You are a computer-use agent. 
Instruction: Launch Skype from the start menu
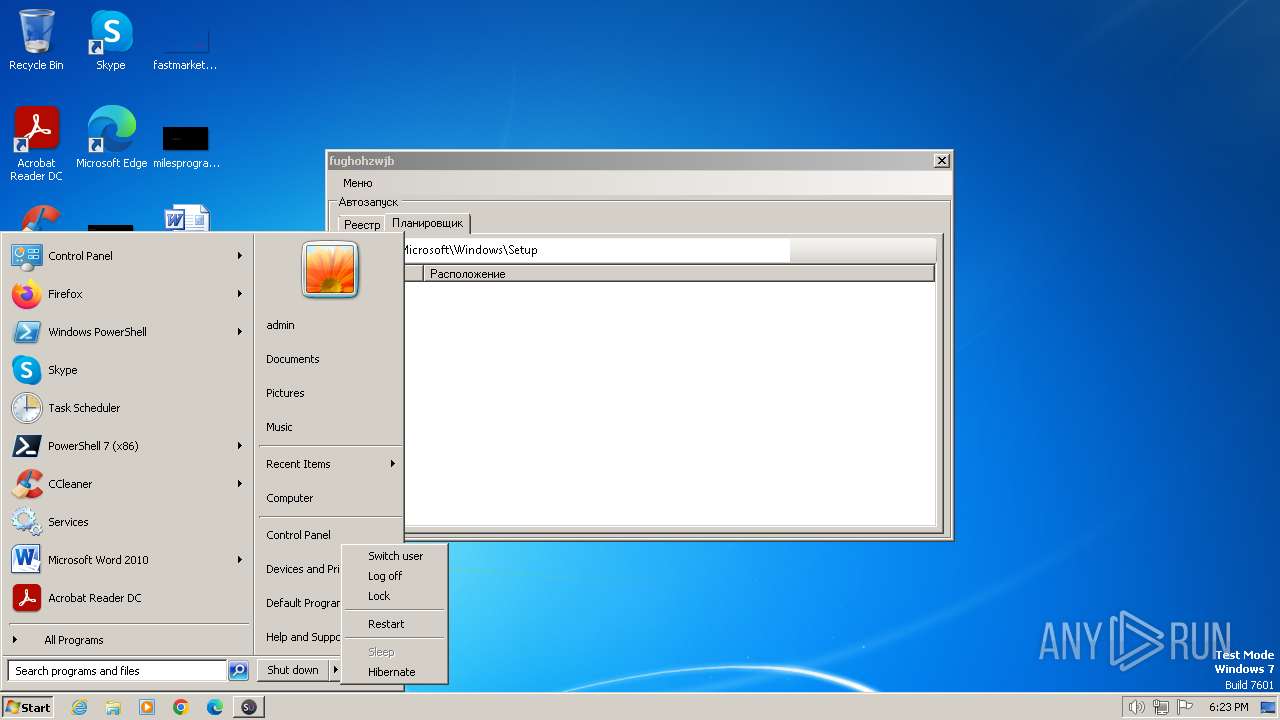tap(127, 370)
